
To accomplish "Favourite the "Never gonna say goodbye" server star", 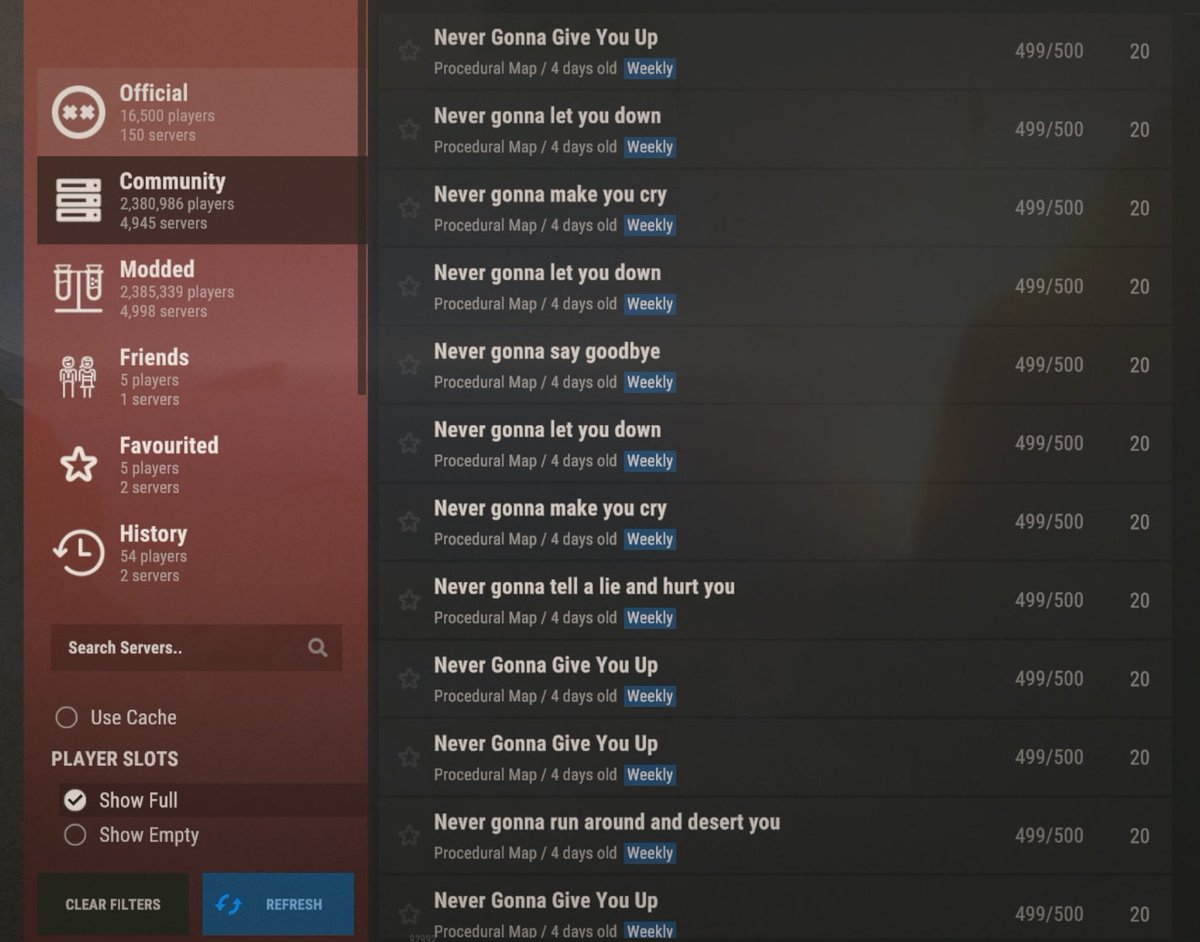I will (409, 365).
